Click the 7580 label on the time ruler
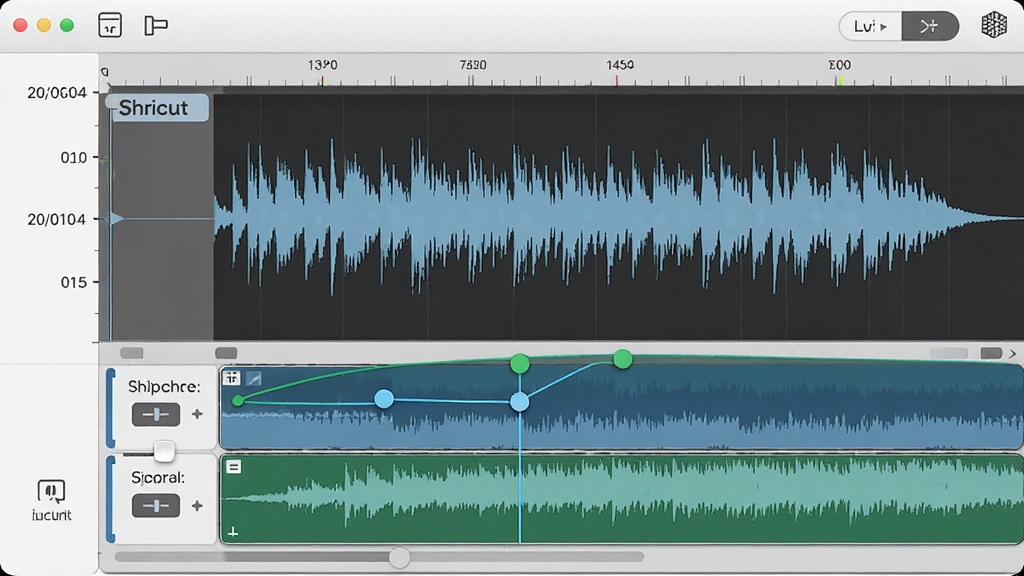The image size is (1024, 576). pos(473,65)
